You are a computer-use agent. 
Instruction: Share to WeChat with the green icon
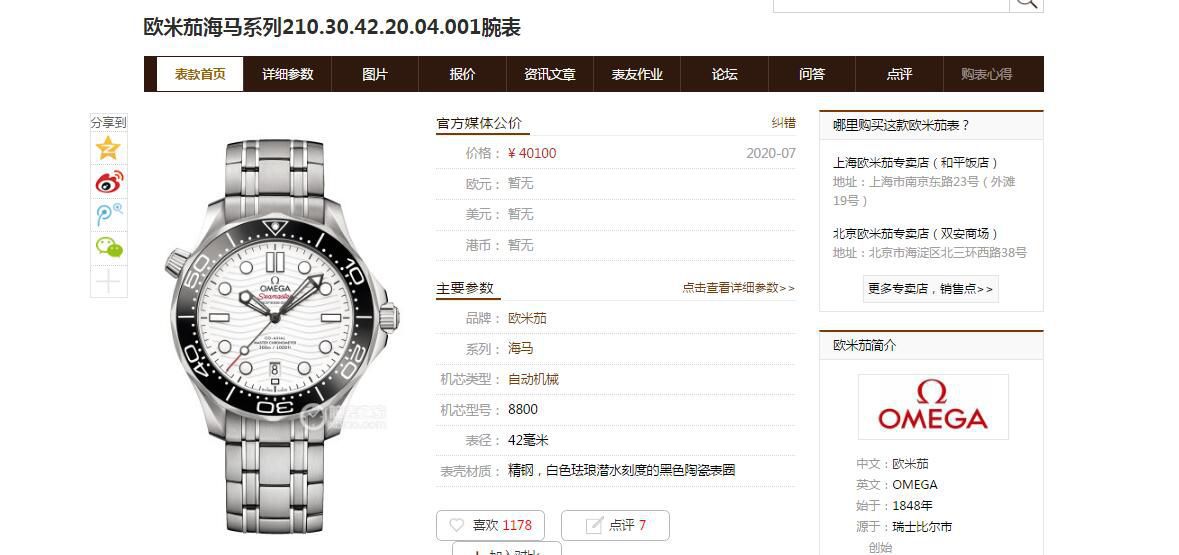(x=108, y=247)
